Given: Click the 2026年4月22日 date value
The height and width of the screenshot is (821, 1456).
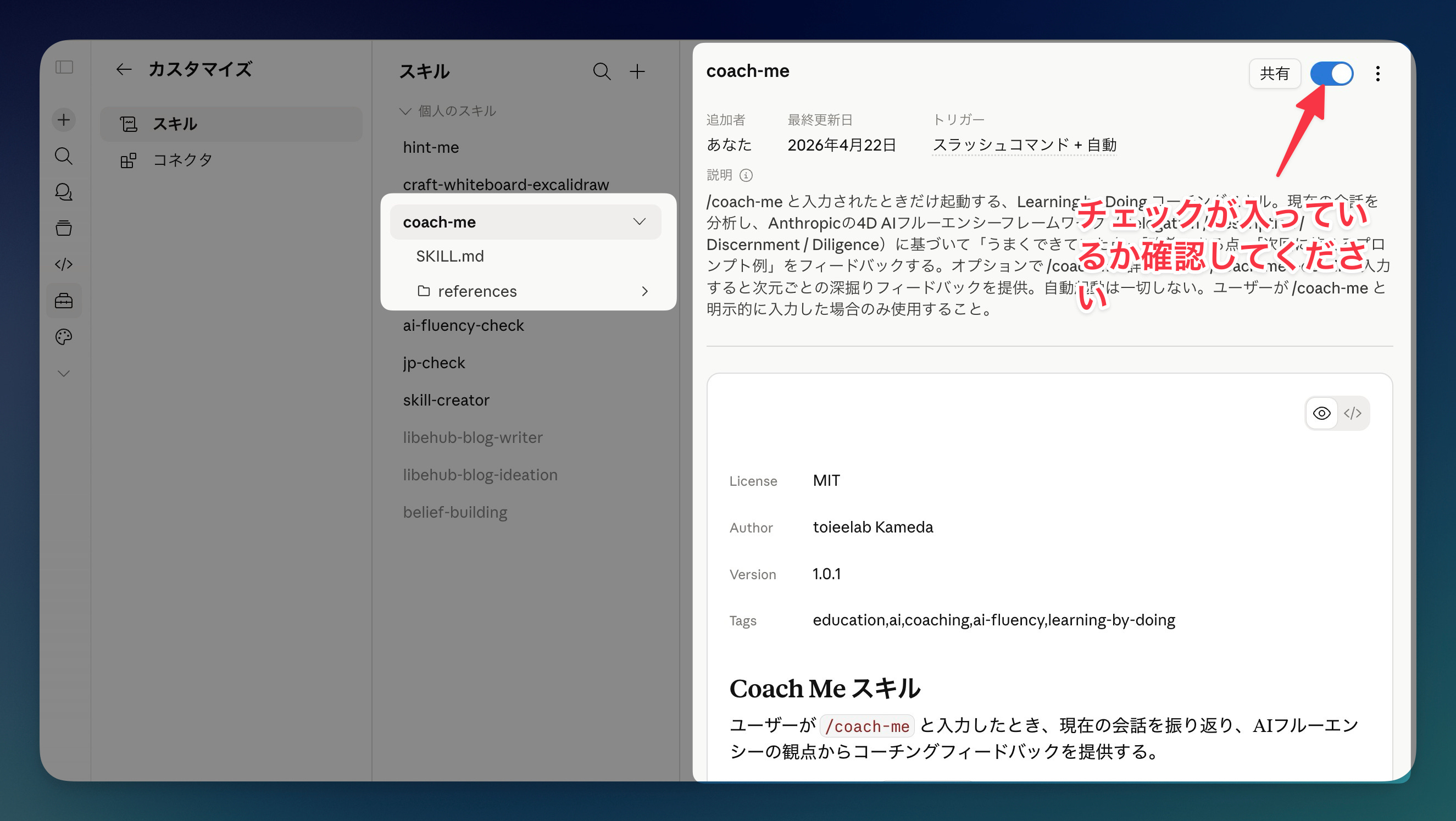Looking at the screenshot, I should pos(842,145).
